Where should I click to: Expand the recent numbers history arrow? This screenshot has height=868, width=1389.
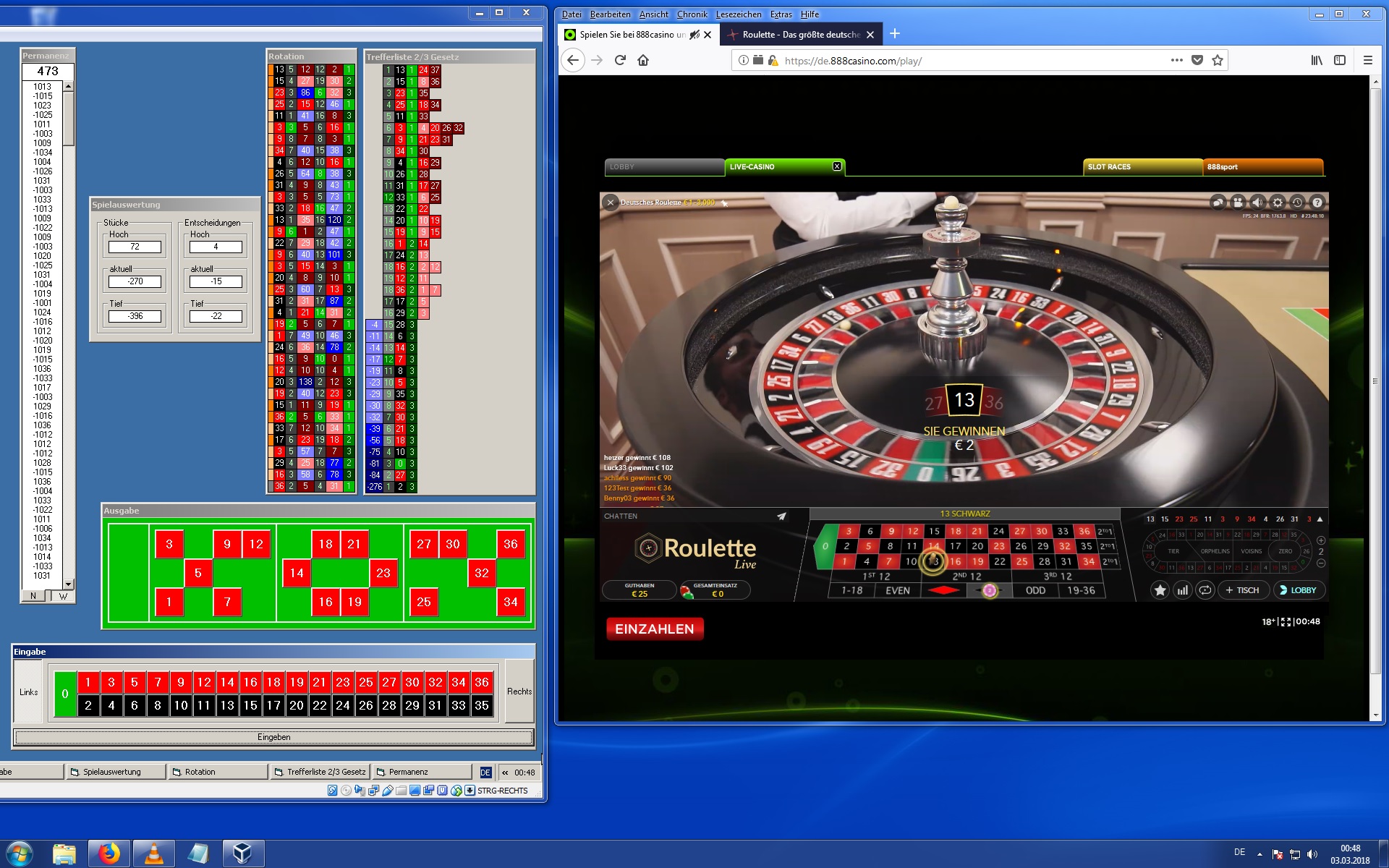tap(1320, 519)
